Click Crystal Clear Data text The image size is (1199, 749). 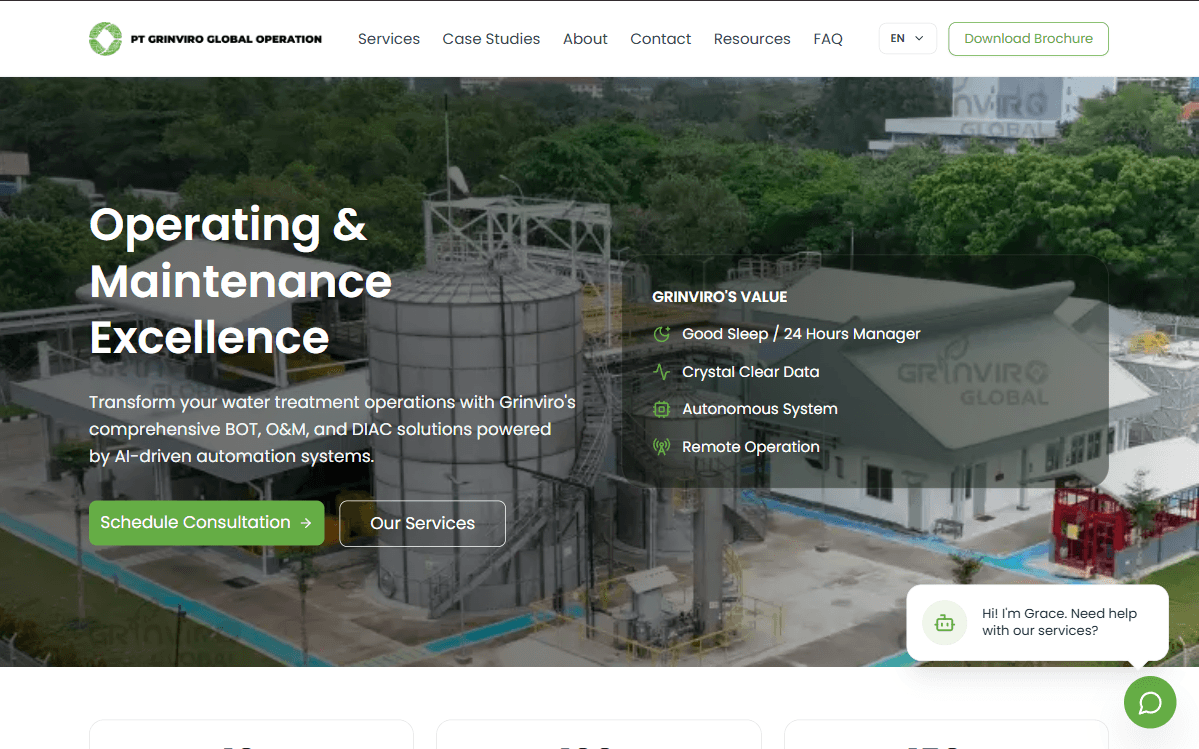750,372
